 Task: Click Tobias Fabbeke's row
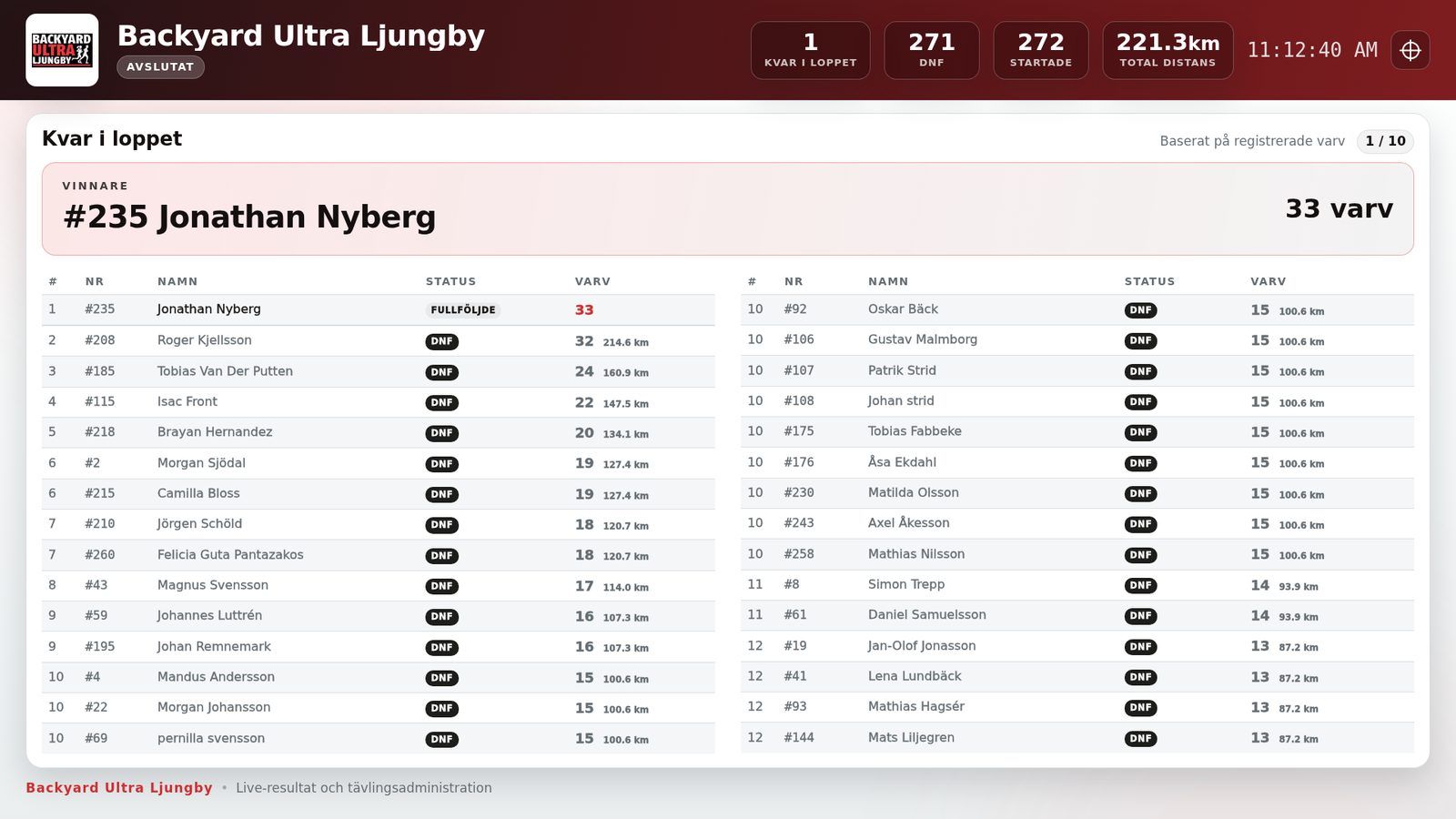tap(1077, 431)
